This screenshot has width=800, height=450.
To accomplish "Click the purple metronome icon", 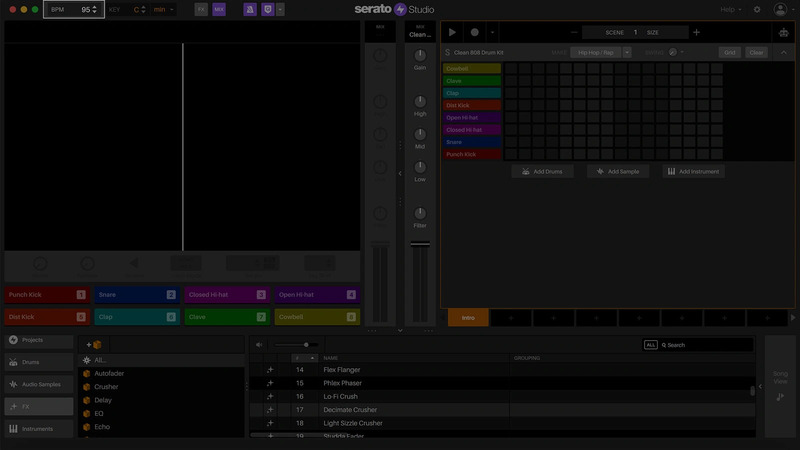I will (x=248, y=9).
